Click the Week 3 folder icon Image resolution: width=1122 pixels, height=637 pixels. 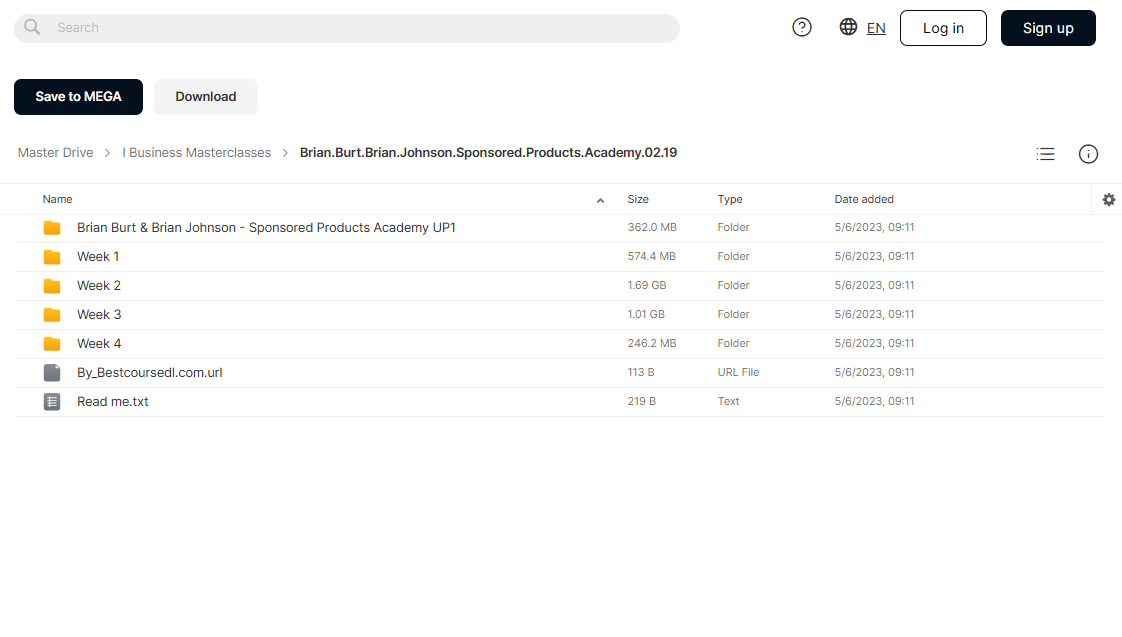[x=52, y=315]
